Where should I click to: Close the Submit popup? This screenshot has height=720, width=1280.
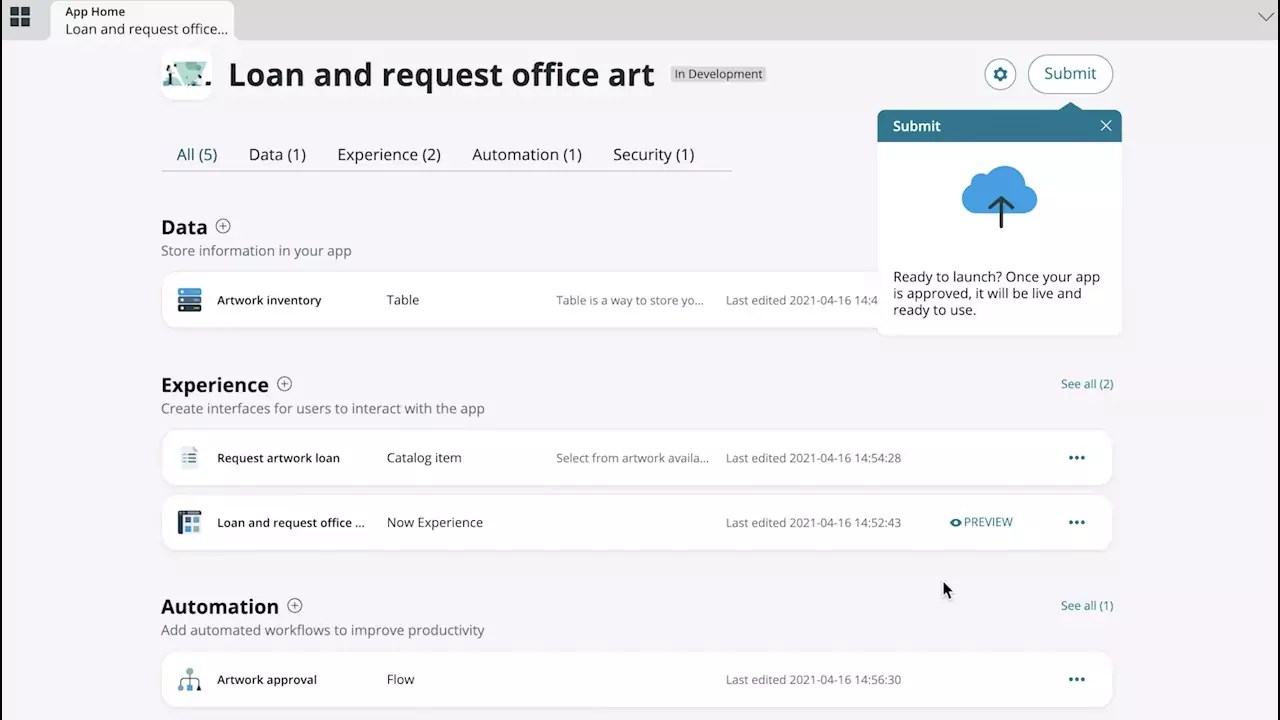1106,125
